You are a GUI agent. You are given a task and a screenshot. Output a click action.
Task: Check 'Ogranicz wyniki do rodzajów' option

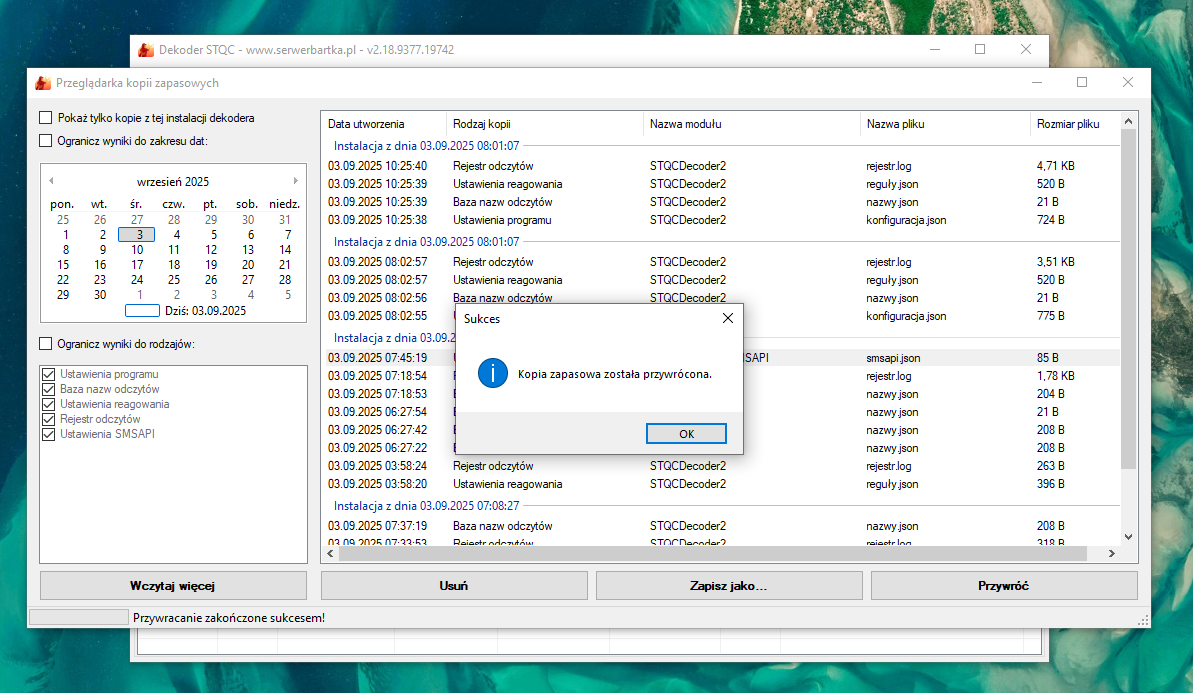46,344
